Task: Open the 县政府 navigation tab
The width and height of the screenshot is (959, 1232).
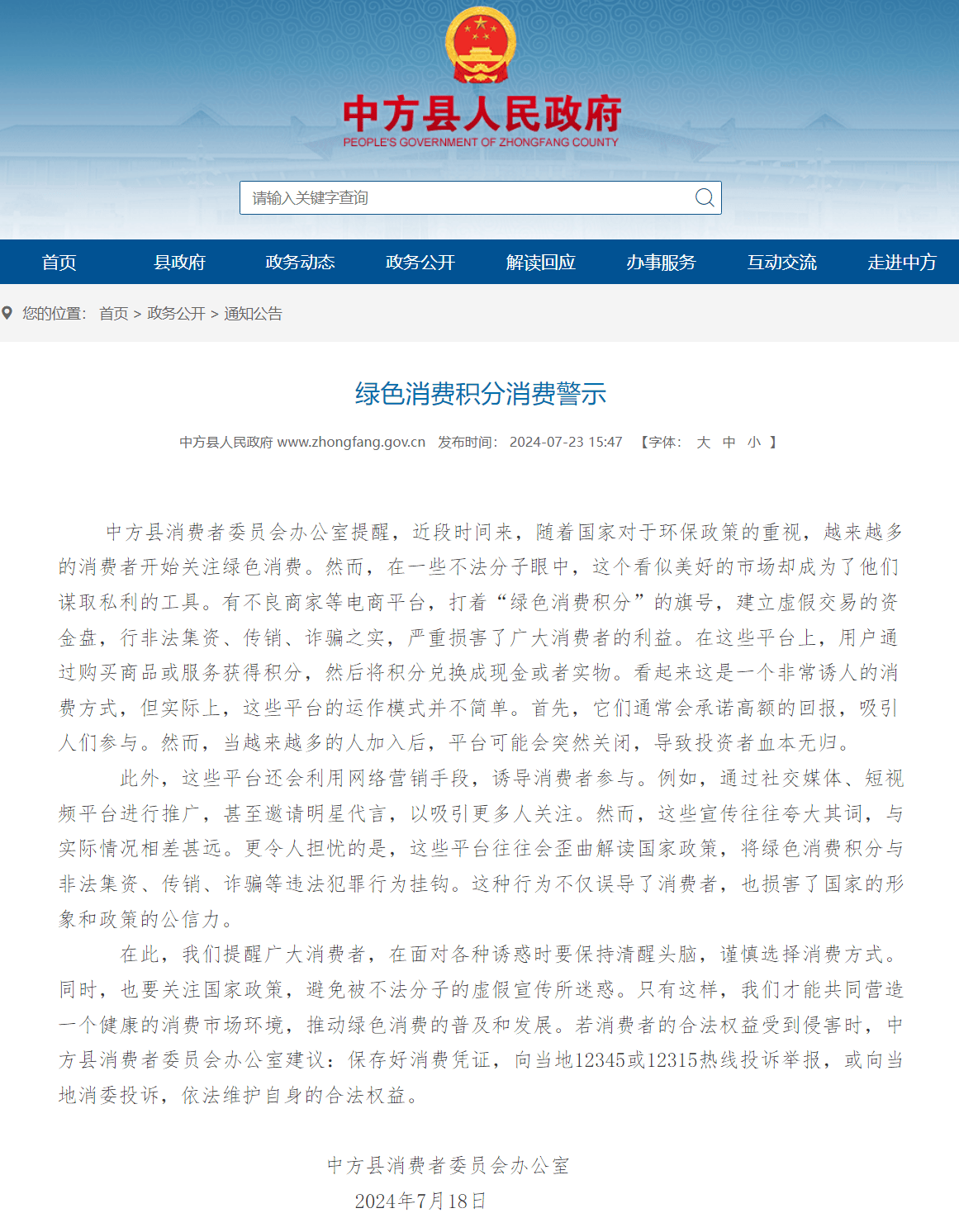Action: 179,263
